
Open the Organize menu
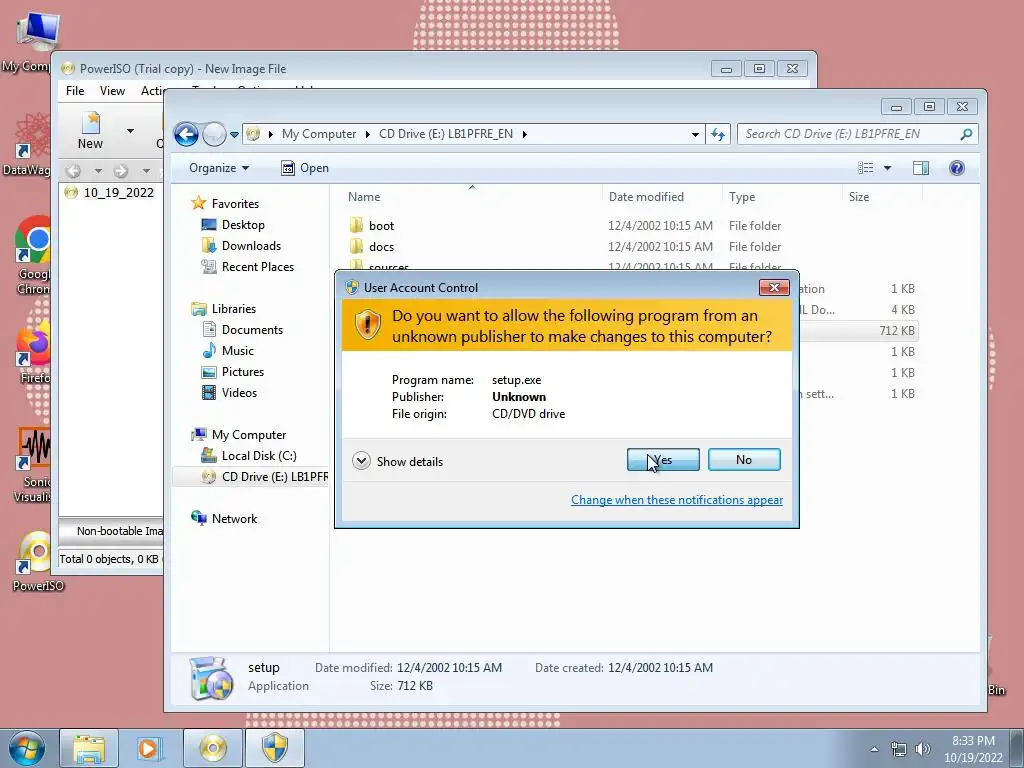point(219,168)
